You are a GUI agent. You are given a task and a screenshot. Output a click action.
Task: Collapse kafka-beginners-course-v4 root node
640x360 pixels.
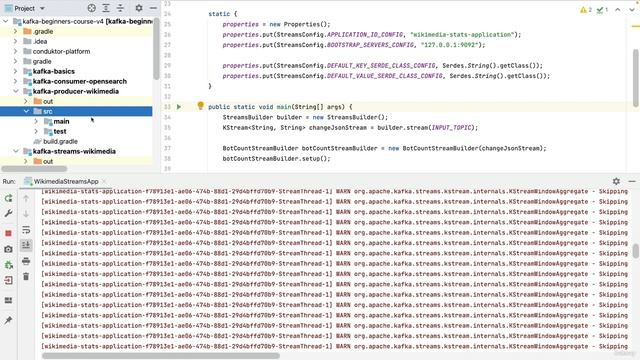coord(6,21)
